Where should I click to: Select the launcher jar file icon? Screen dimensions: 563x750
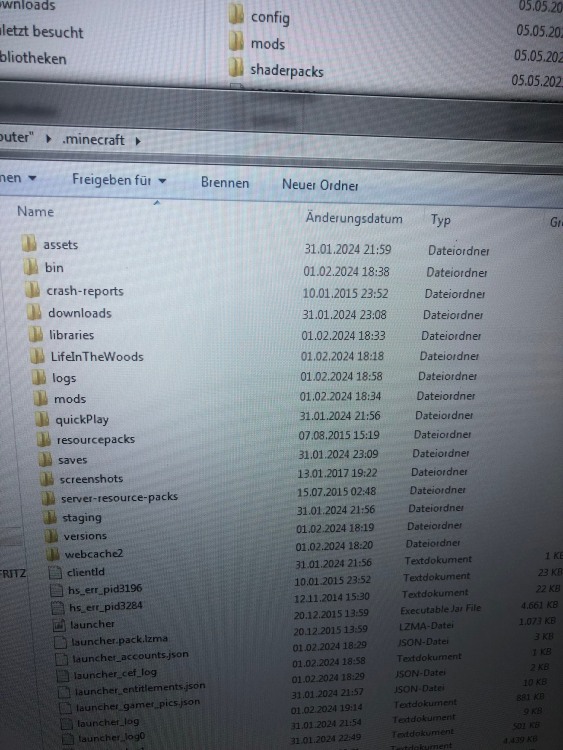click(x=59, y=624)
